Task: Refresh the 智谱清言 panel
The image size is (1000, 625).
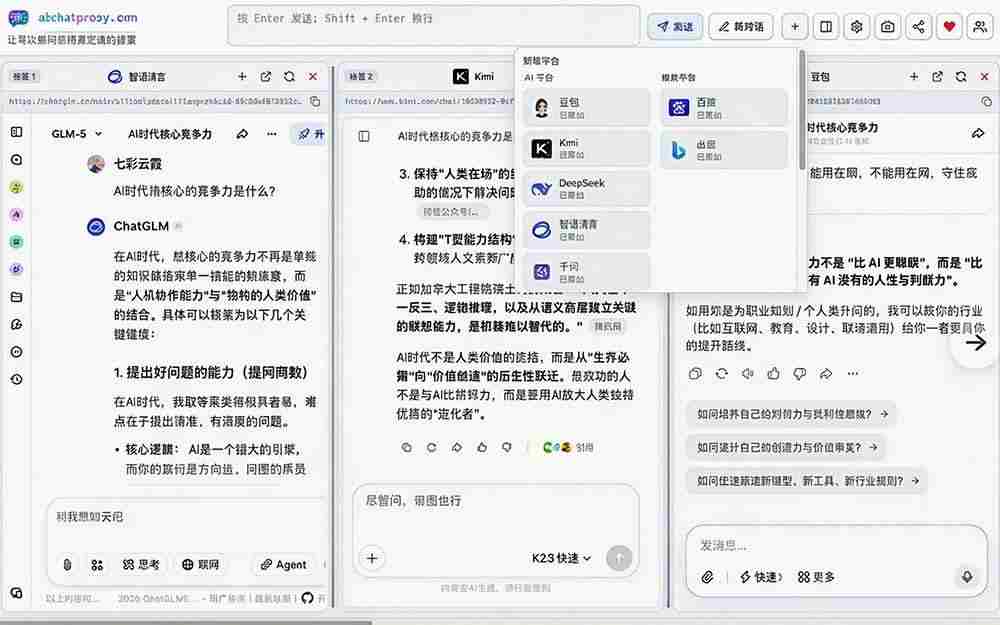Action: (289, 77)
